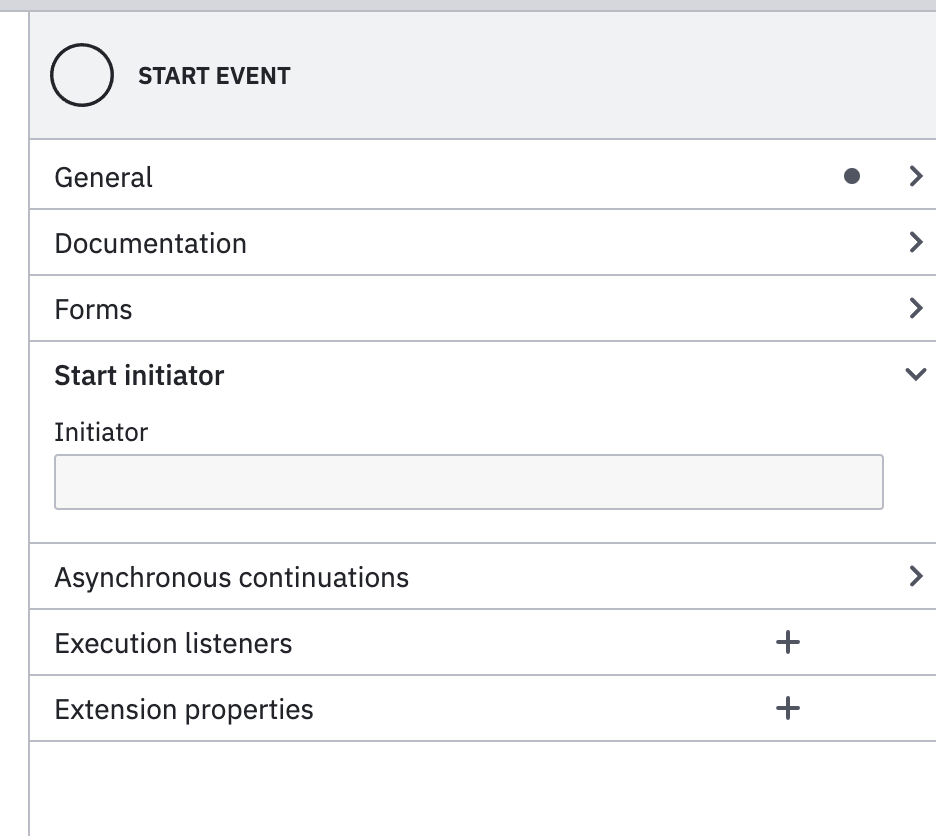Collapse Start initiator with its down chevron

[915, 375]
